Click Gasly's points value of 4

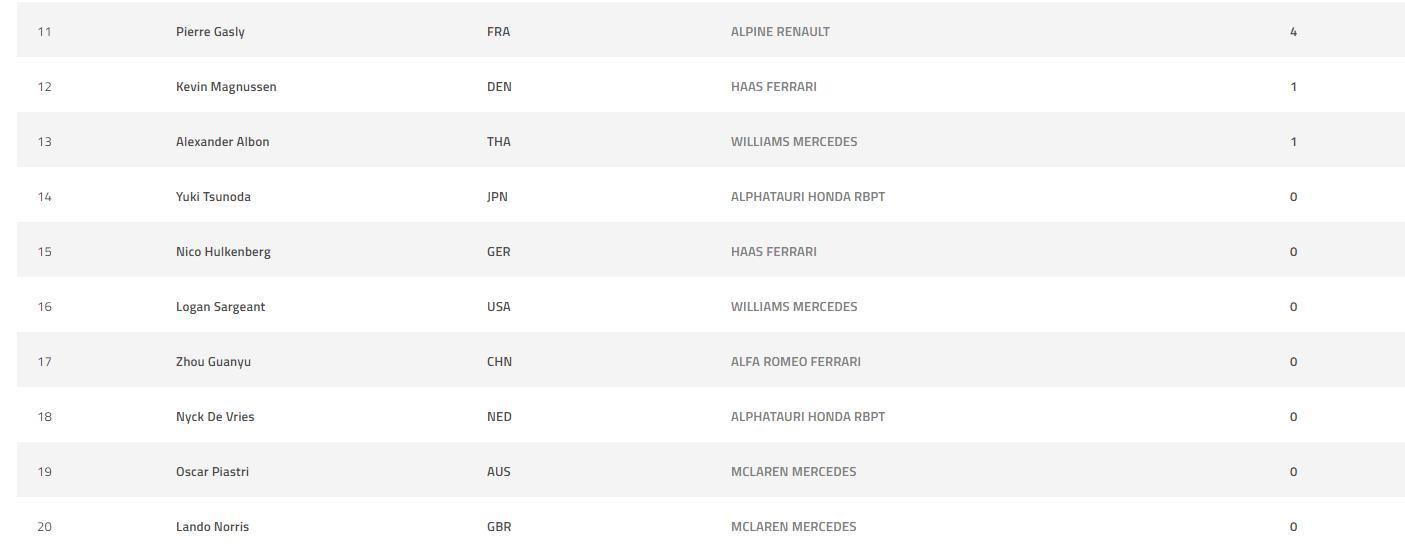coord(1293,32)
